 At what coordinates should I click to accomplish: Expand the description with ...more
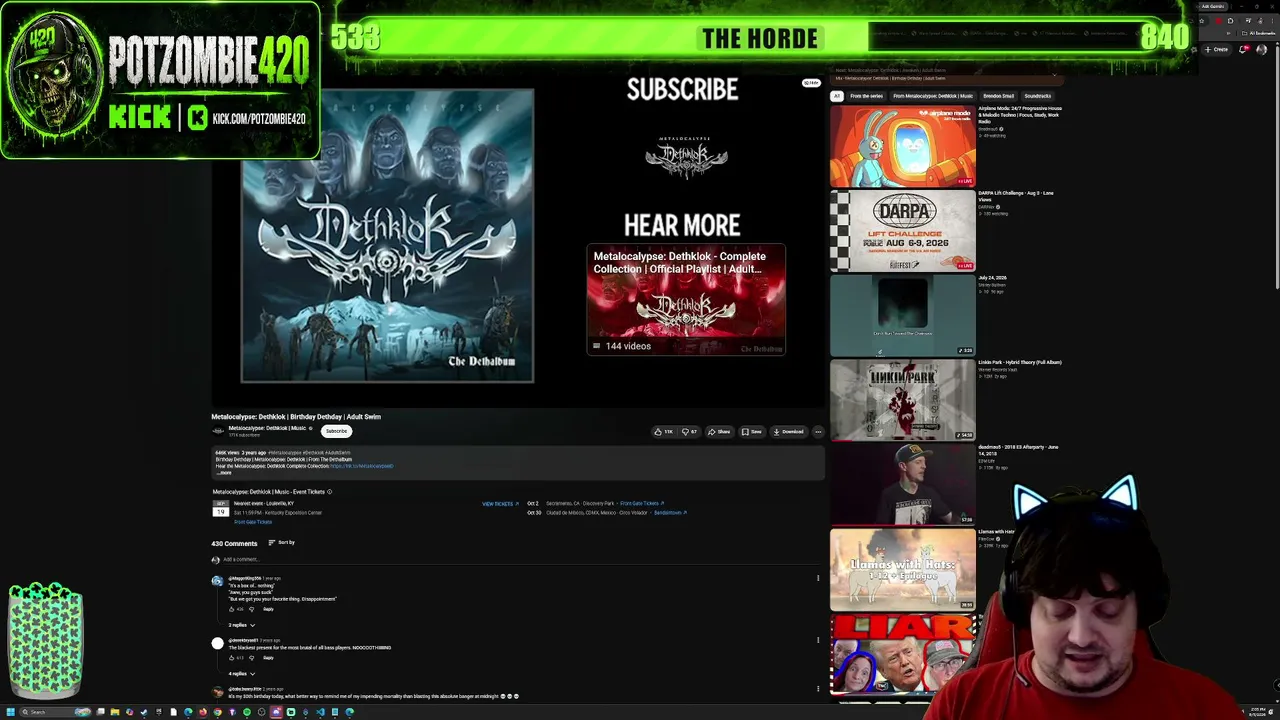(224, 473)
